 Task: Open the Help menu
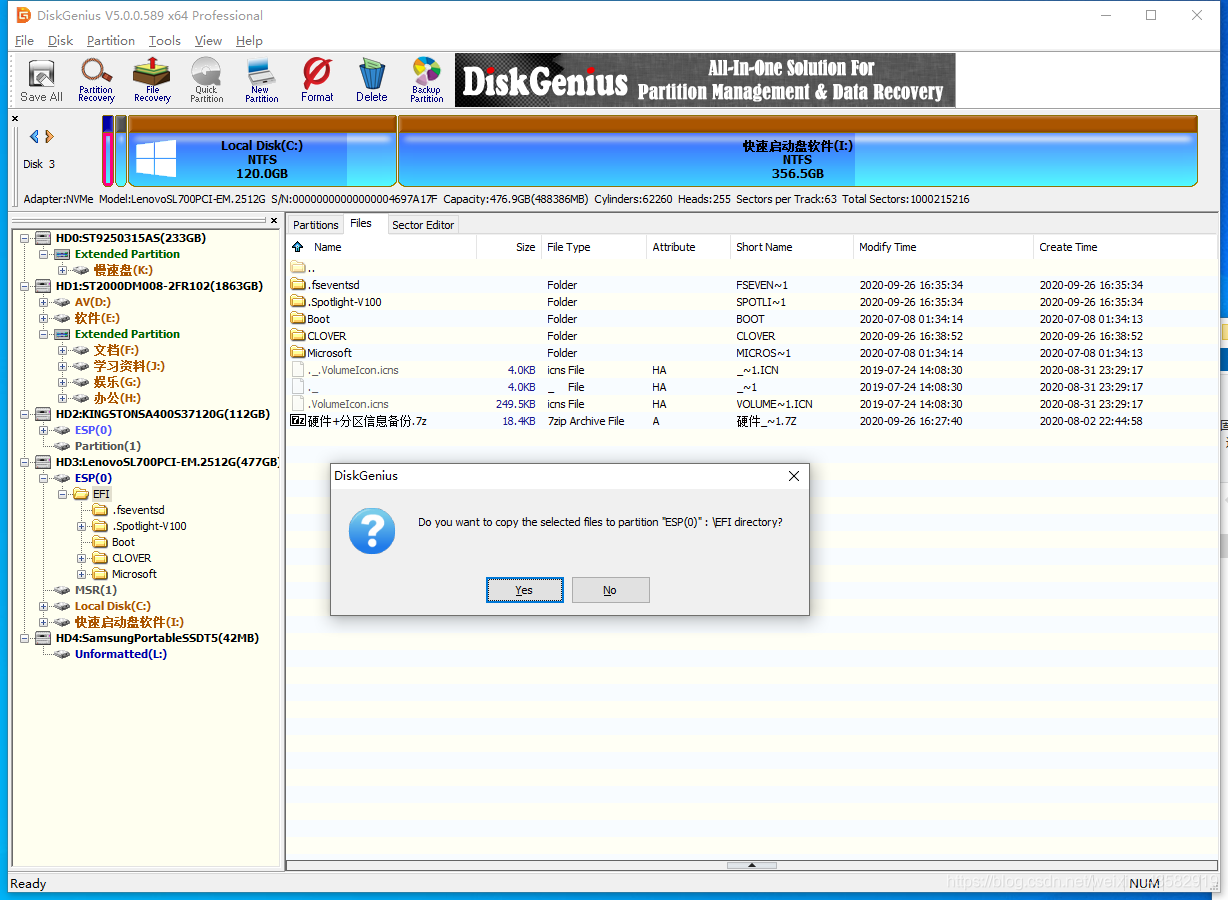coord(249,41)
